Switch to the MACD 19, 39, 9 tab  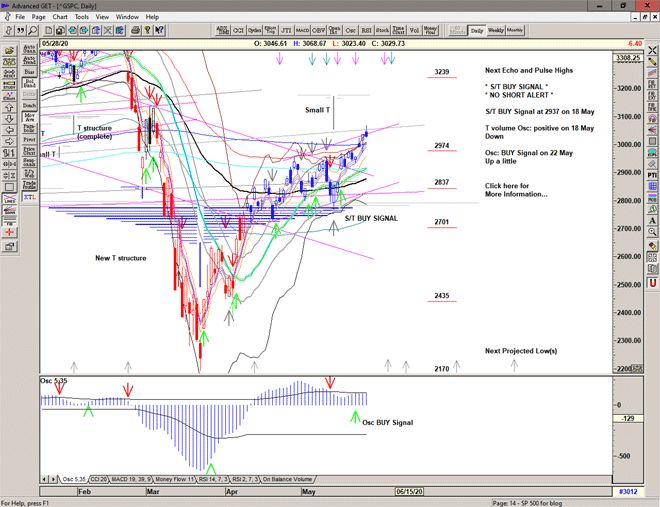[131, 479]
